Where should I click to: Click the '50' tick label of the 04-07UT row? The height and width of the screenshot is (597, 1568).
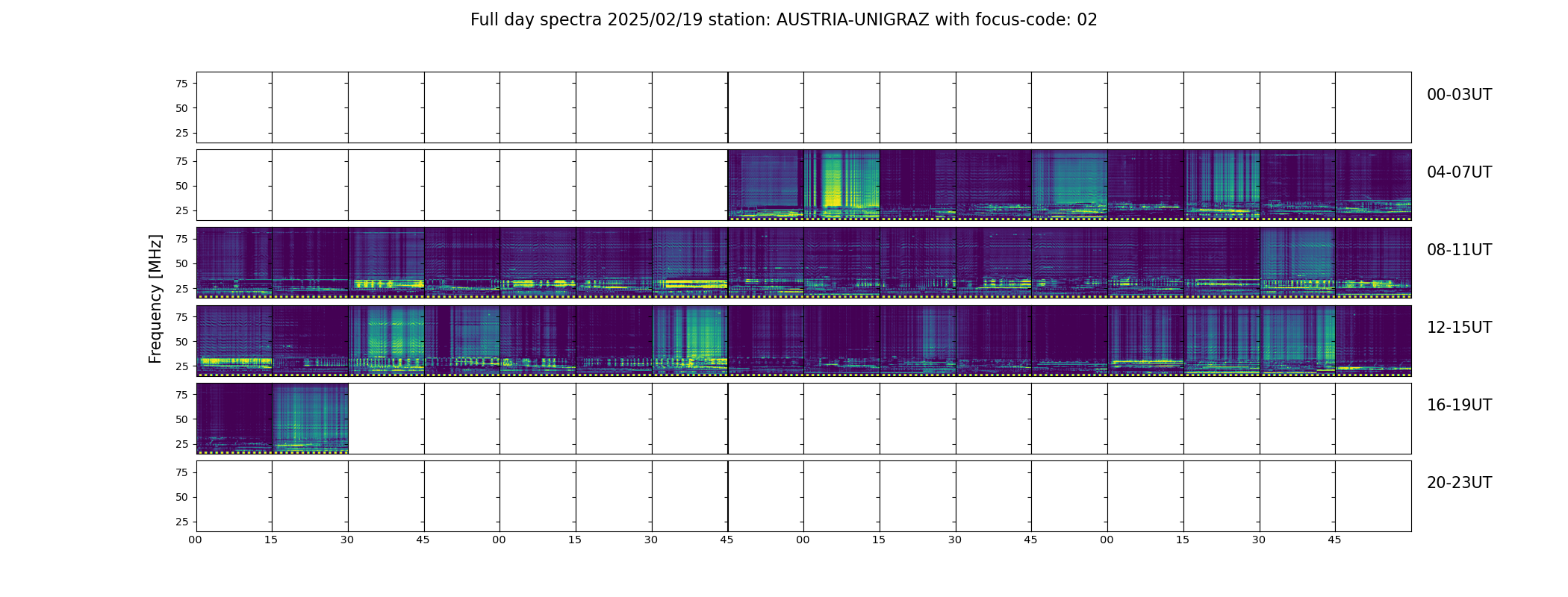181,186
